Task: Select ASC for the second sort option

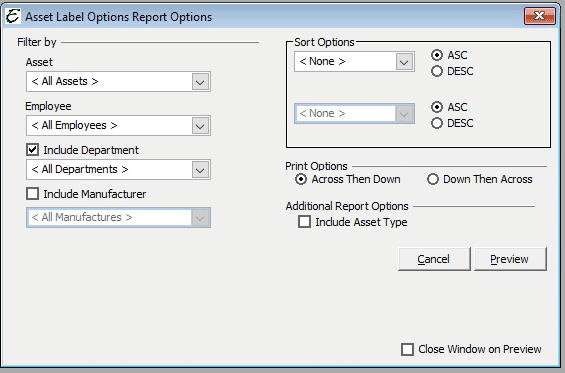Action: coord(437,107)
